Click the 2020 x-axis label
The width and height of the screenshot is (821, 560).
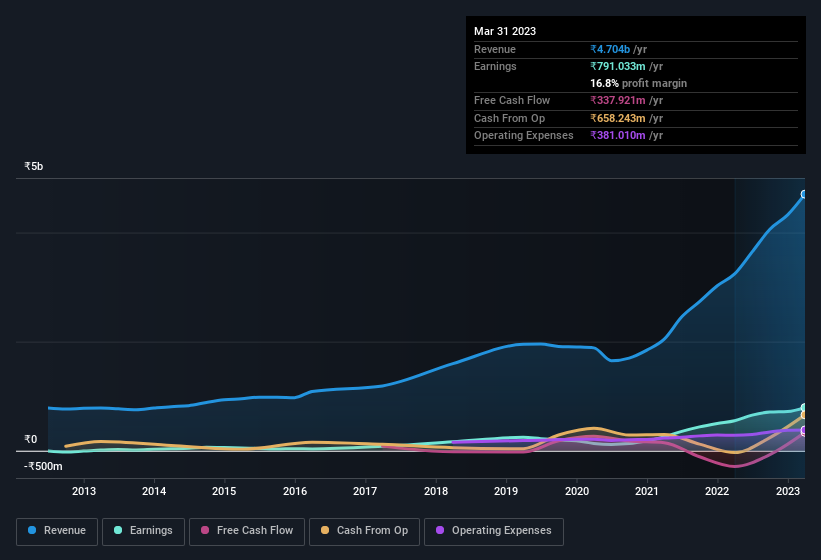coord(576,491)
